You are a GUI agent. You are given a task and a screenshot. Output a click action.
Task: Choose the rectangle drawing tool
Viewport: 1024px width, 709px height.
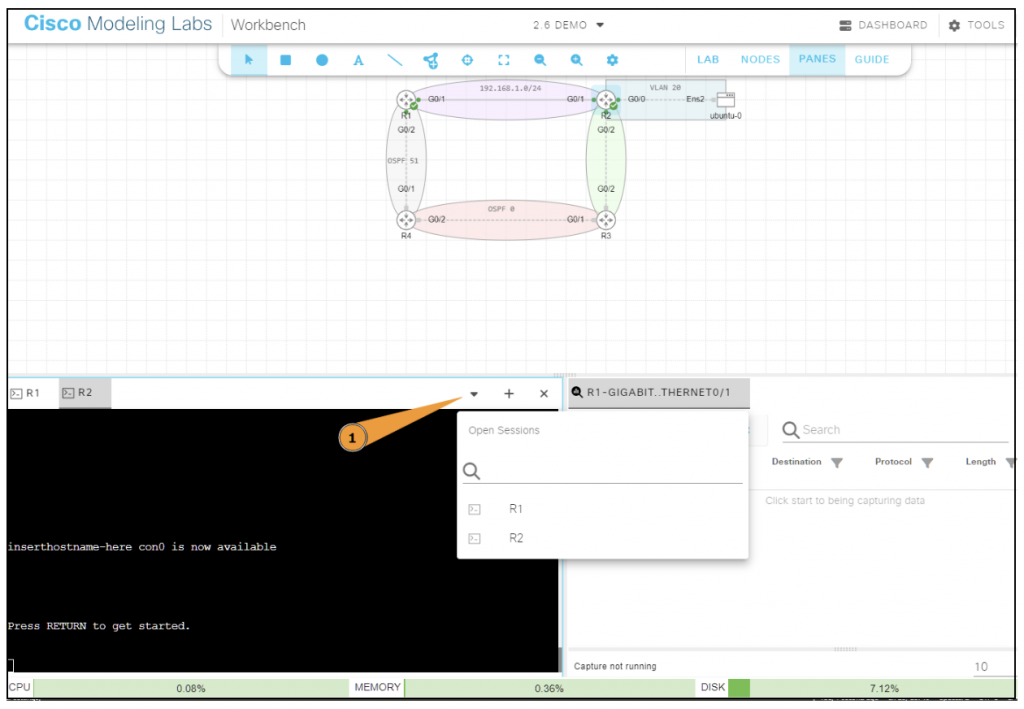[x=285, y=60]
